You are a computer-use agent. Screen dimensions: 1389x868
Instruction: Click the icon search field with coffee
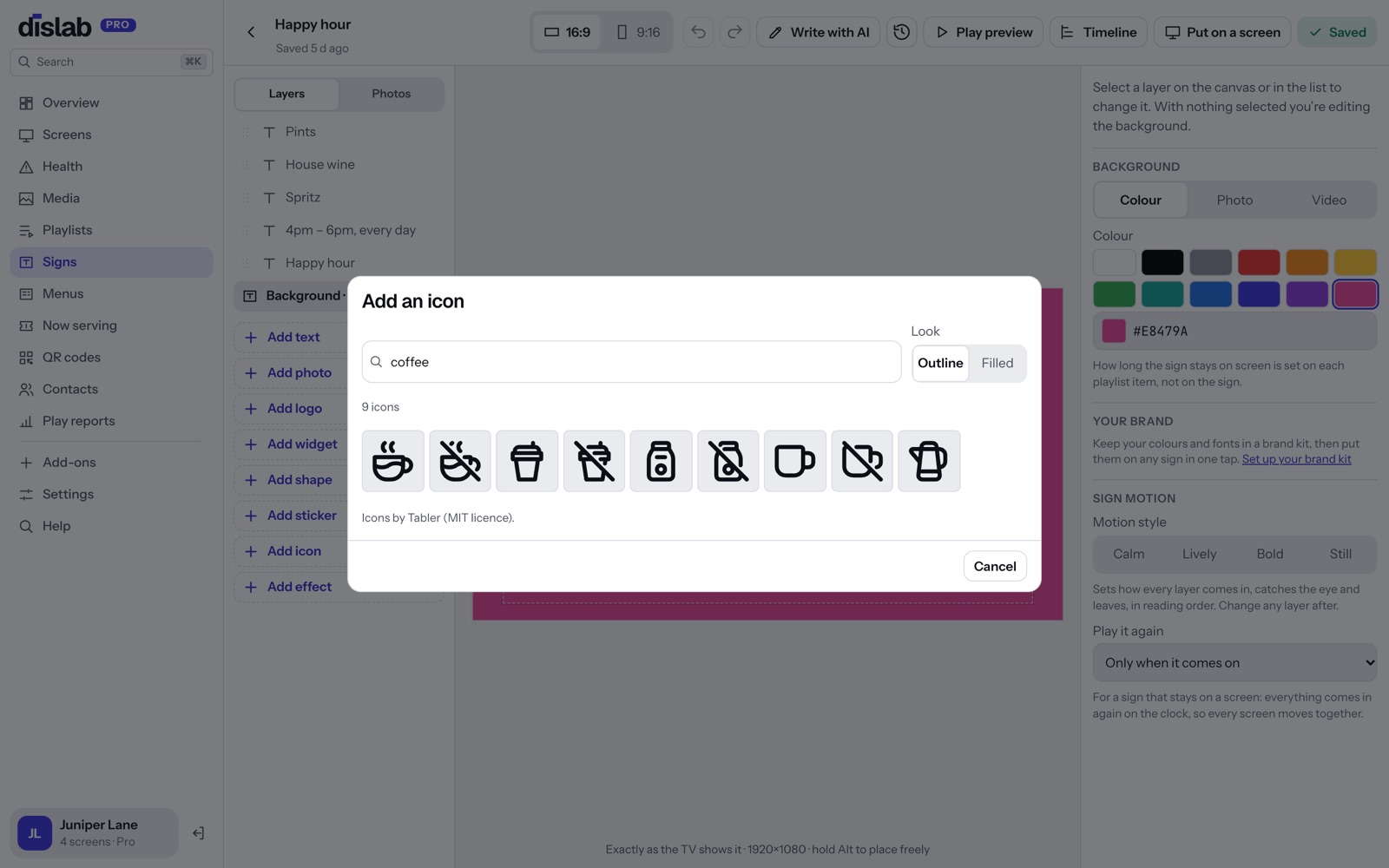pos(631,362)
